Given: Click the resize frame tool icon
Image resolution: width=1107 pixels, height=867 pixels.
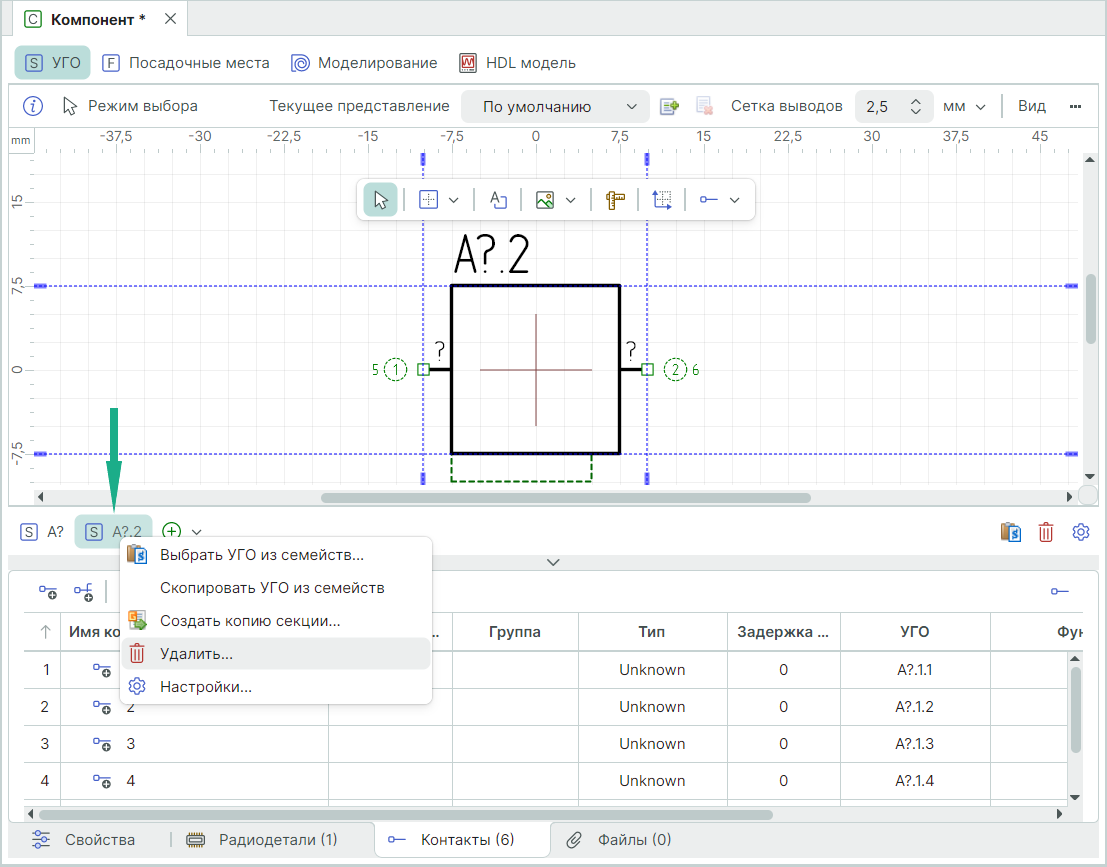Looking at the screenshot, I should point(662,200).
